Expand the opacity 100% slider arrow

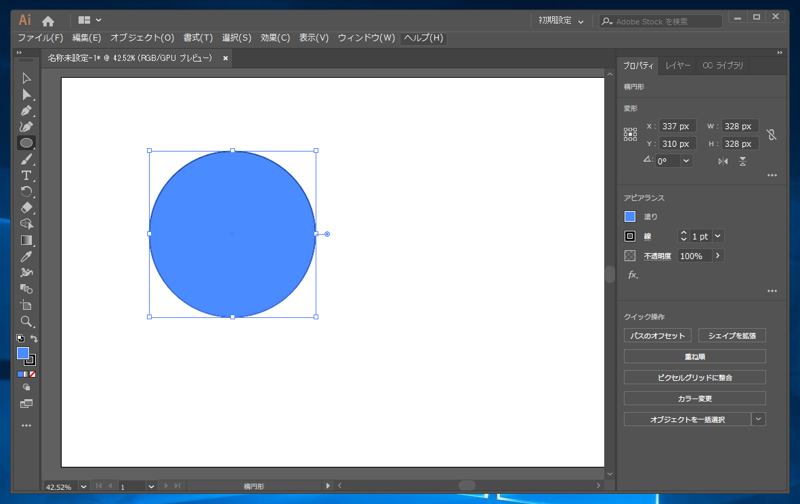point(718,256)
